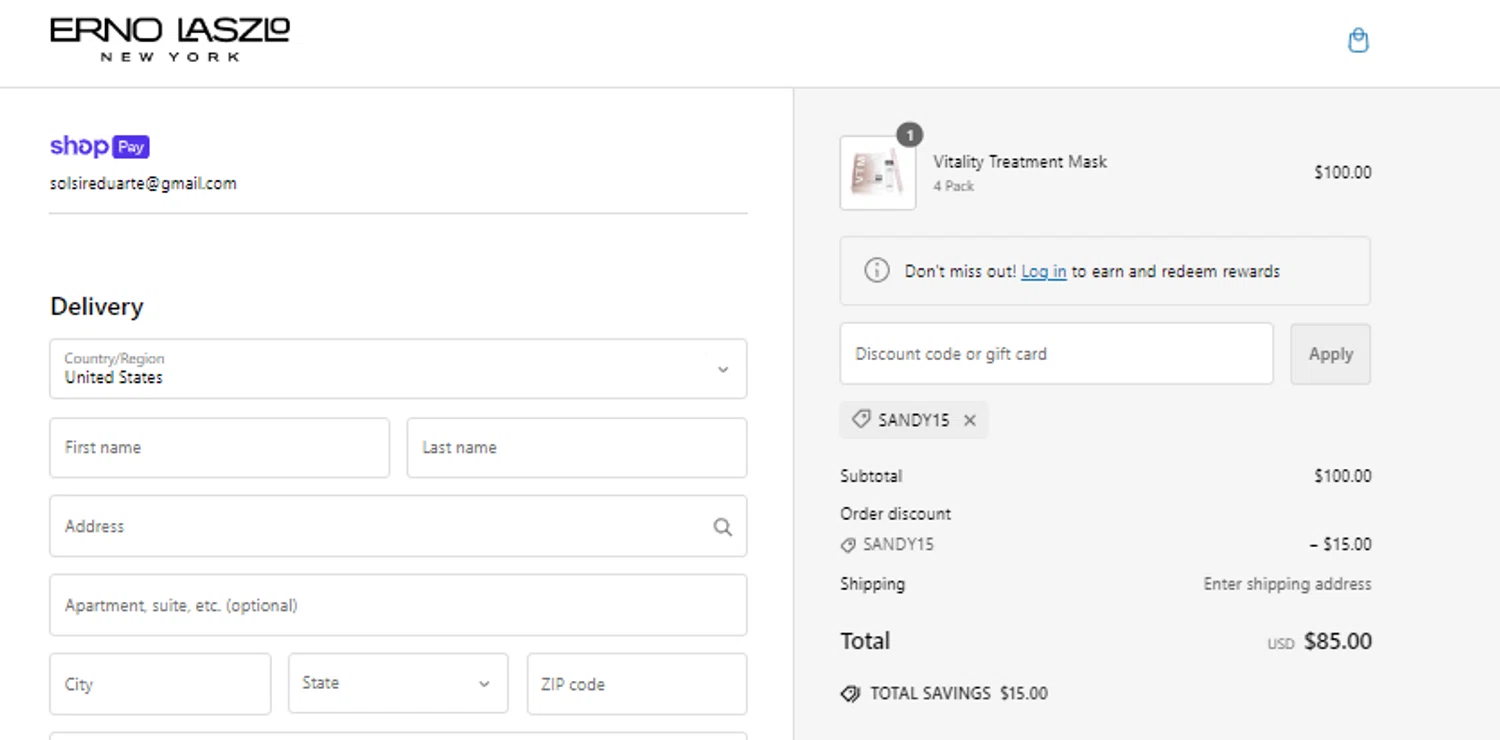Click the Log in link for rewards
The image size is (1500, 740).
point(1043,271)
